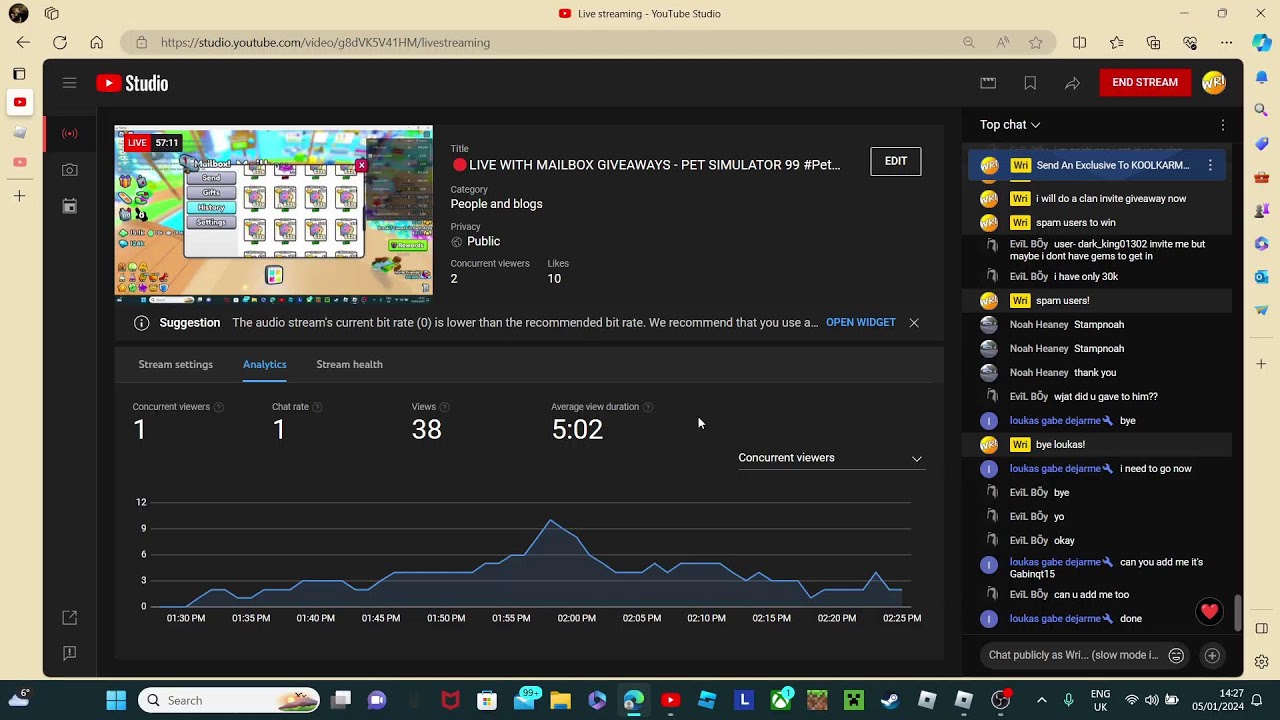Go back with the browser back arrow

(x=23, y=42)
